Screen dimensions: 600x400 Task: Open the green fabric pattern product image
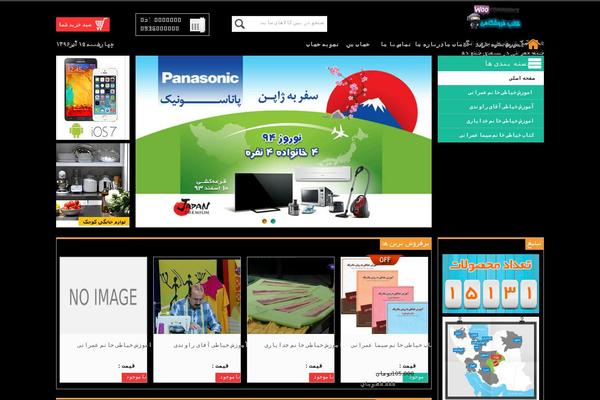291,296
